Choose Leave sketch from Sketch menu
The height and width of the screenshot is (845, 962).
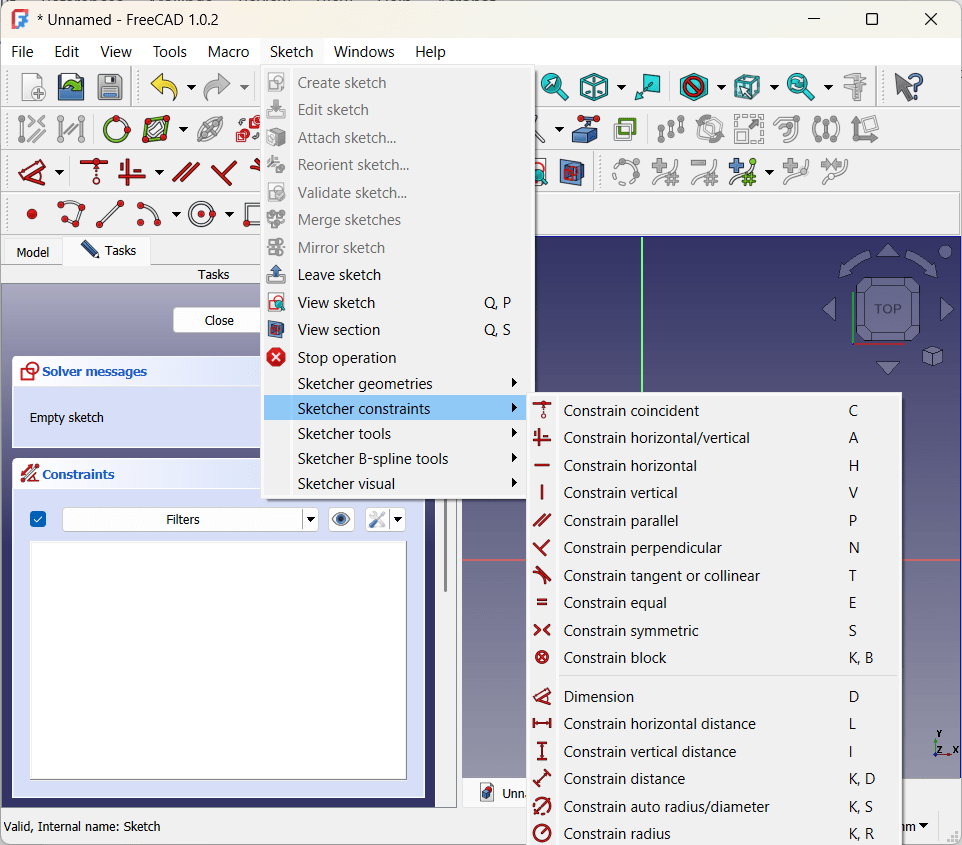click(x=396, y=275)
